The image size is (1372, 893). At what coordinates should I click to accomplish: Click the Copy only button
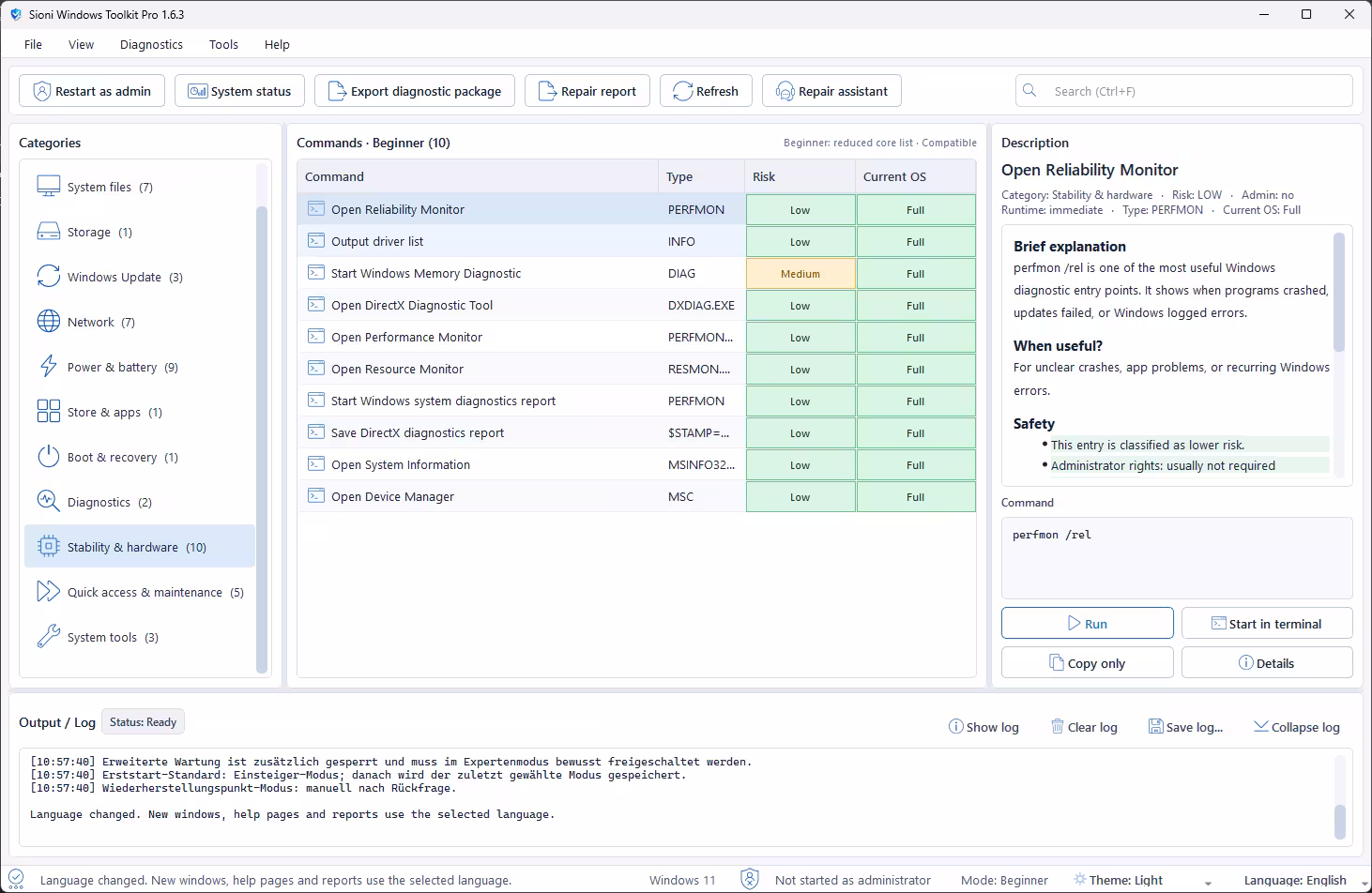pyautogui.click(x=1087, y=662)
